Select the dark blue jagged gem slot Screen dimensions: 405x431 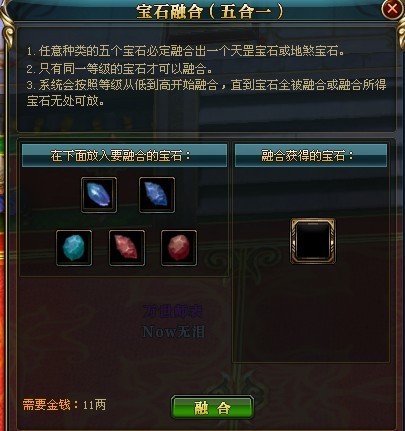click(157, 195)
